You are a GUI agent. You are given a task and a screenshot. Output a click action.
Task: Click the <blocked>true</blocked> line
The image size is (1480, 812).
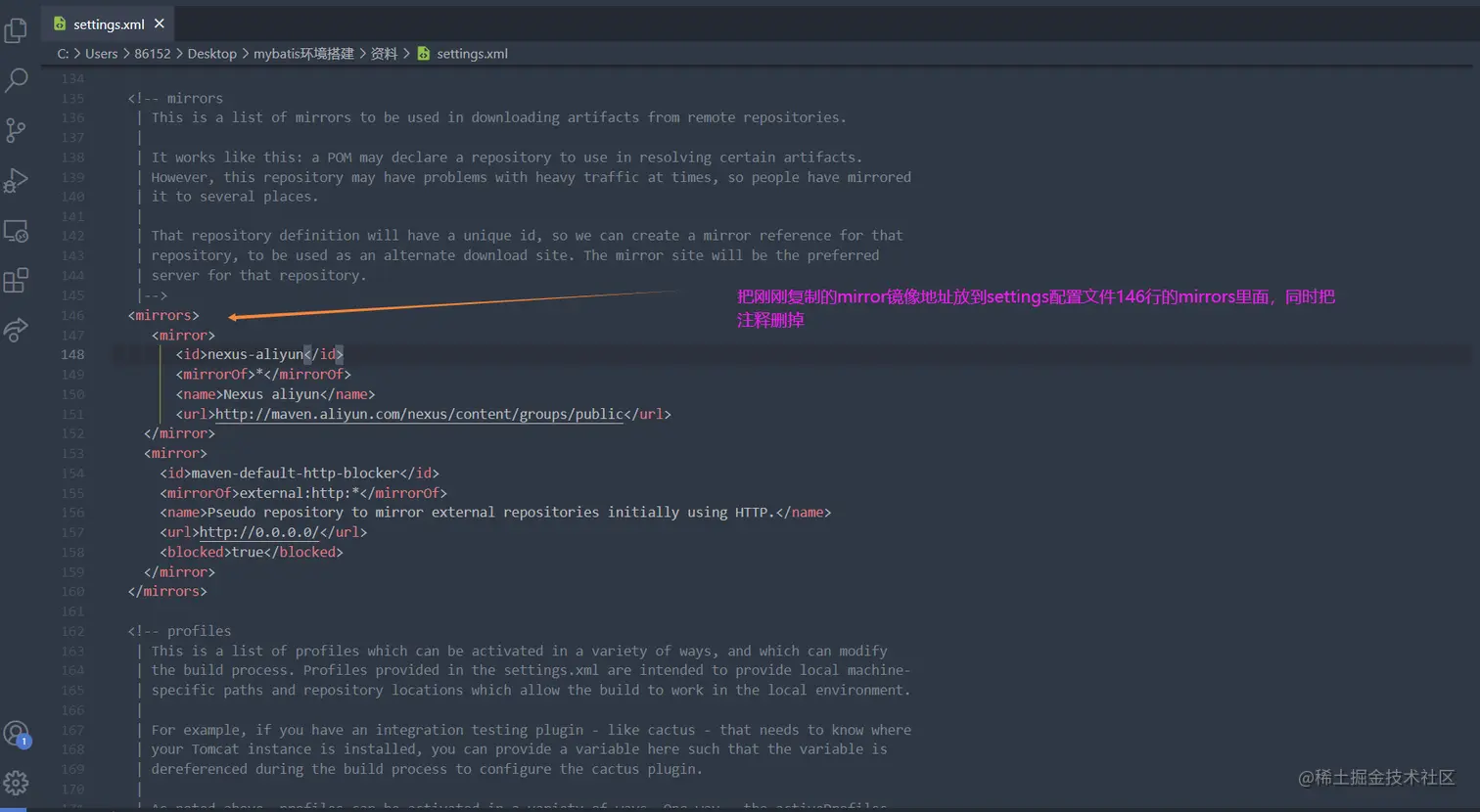point(252,552)
